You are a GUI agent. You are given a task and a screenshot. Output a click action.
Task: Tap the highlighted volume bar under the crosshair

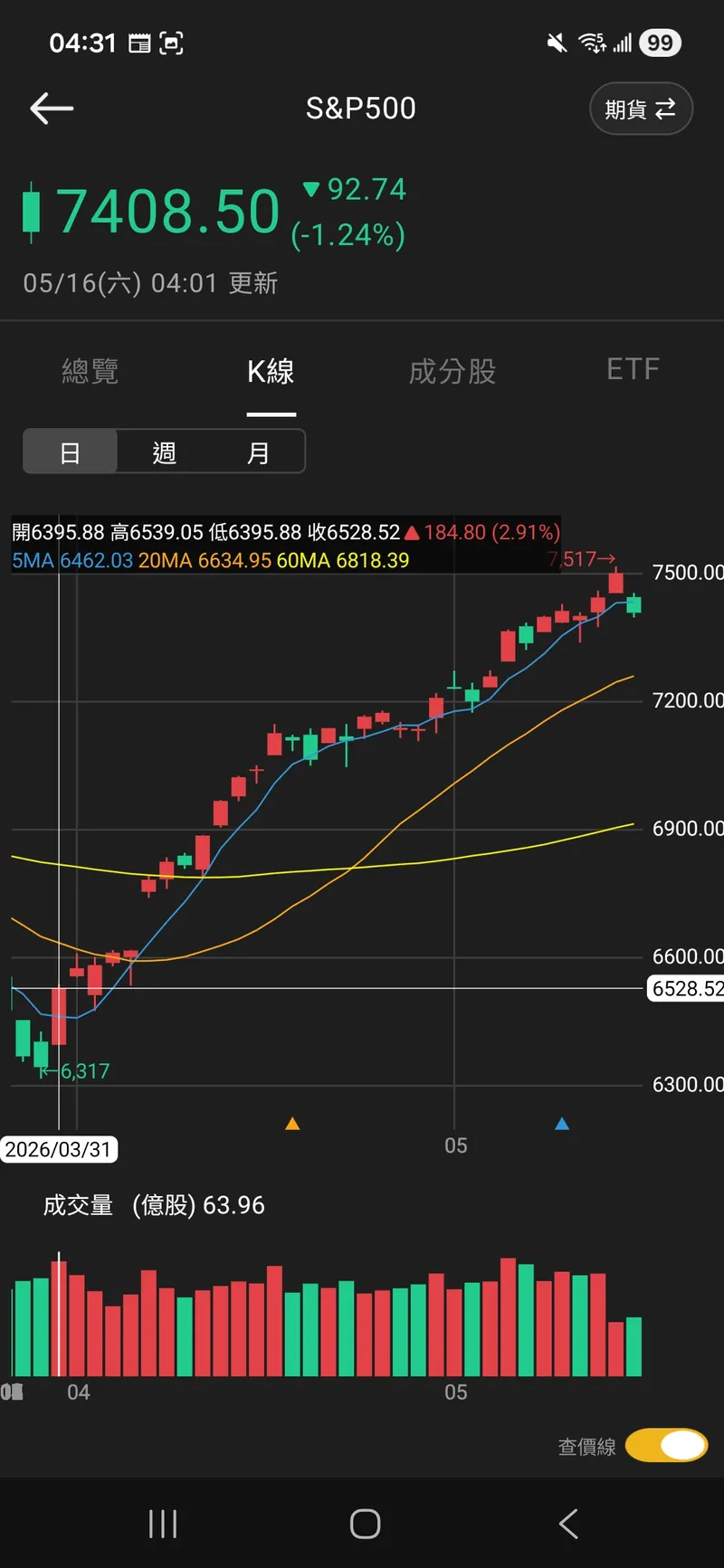(x=59, y=1319)
